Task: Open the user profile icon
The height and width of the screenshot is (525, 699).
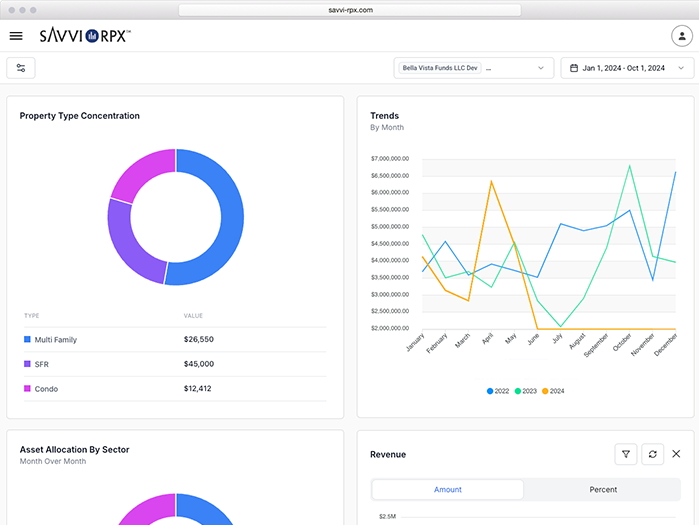Action: click(x=682, y=36)
